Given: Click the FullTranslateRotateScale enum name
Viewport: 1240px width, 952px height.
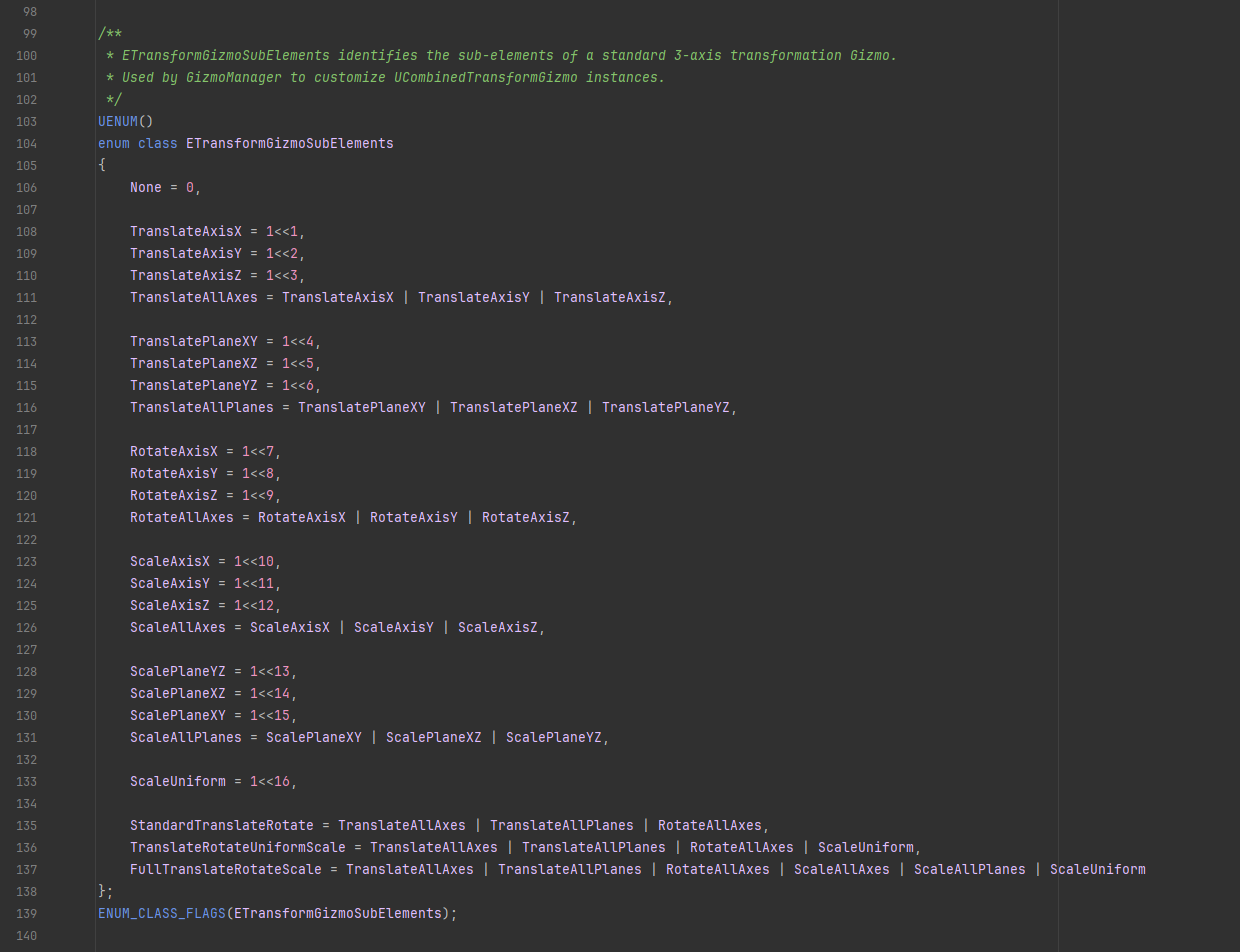Looking at the screenshot, I should 225,870.
